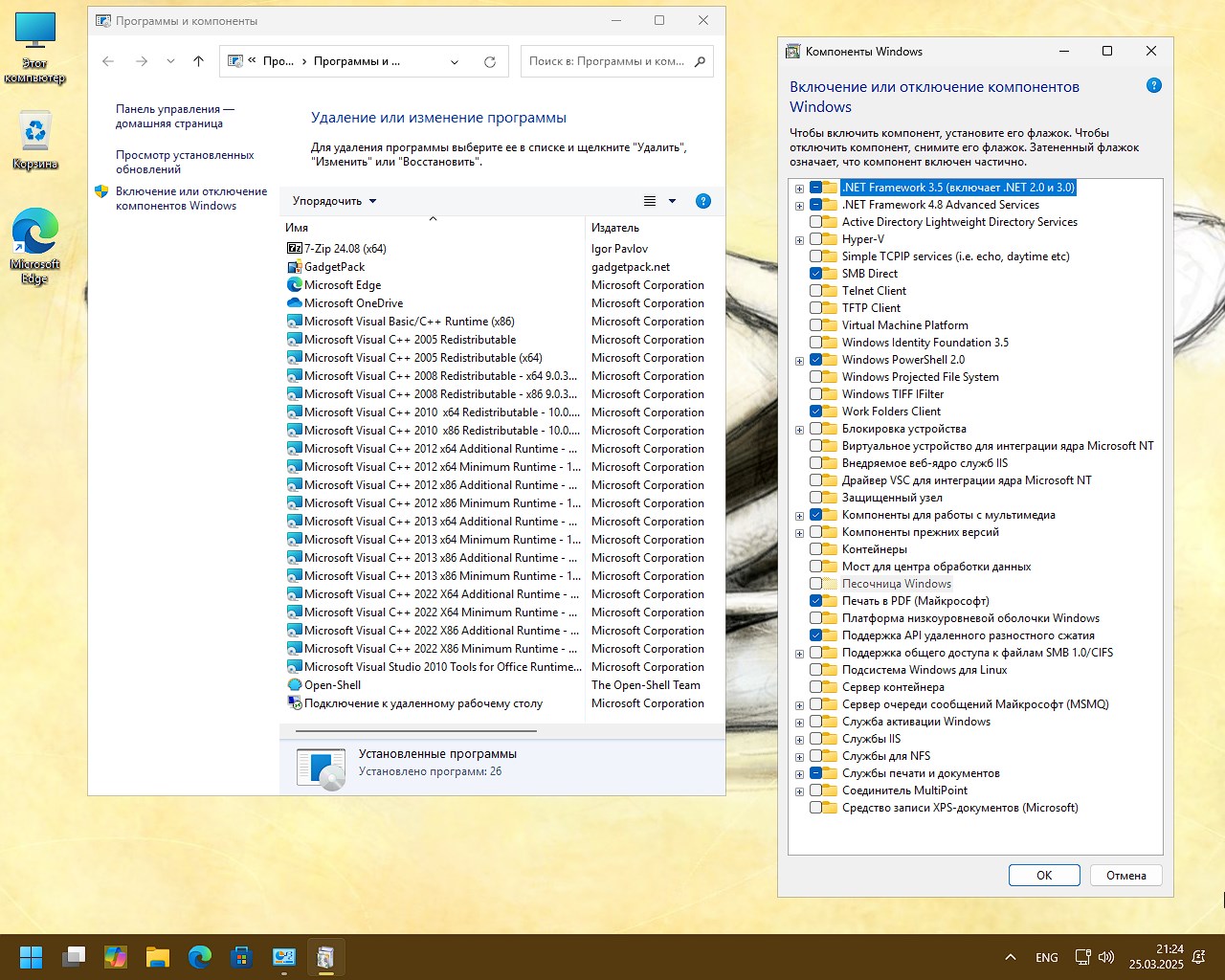The height and width of the screenshot is (980, 1225).
Task: Expand .NET Framework 4.8 Advanced Services node
Action: 799,205
